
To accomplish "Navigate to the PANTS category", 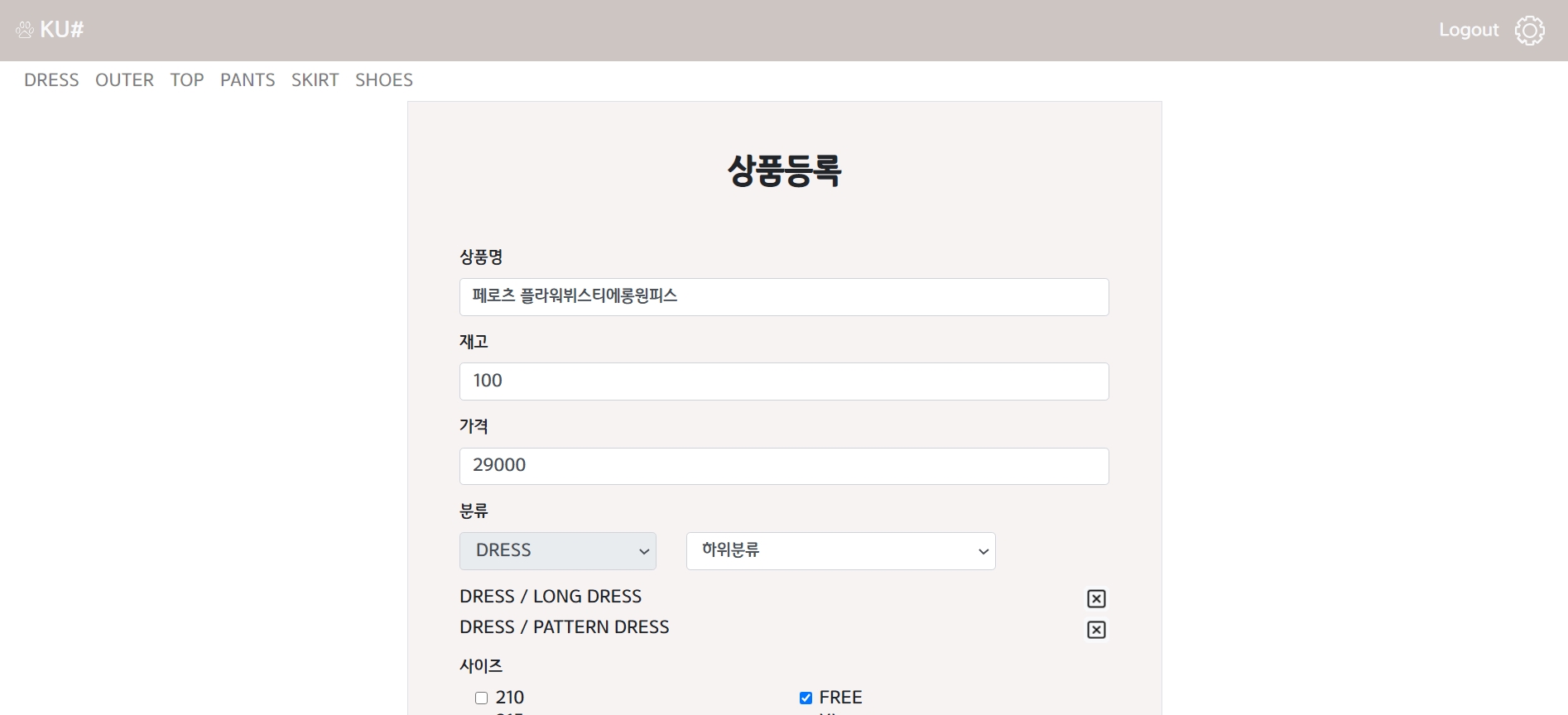I will click(x=248, y=80).
